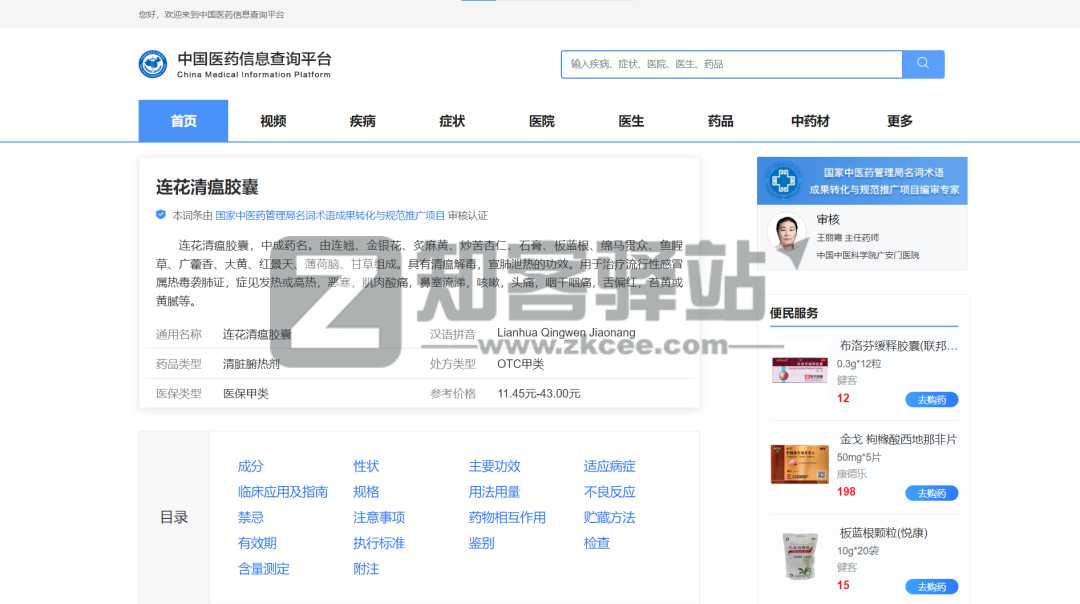Click 去购药 for 板蓝根颗粒
Image resolution: width=1080 pixels, height=604 pixels.
930,587
